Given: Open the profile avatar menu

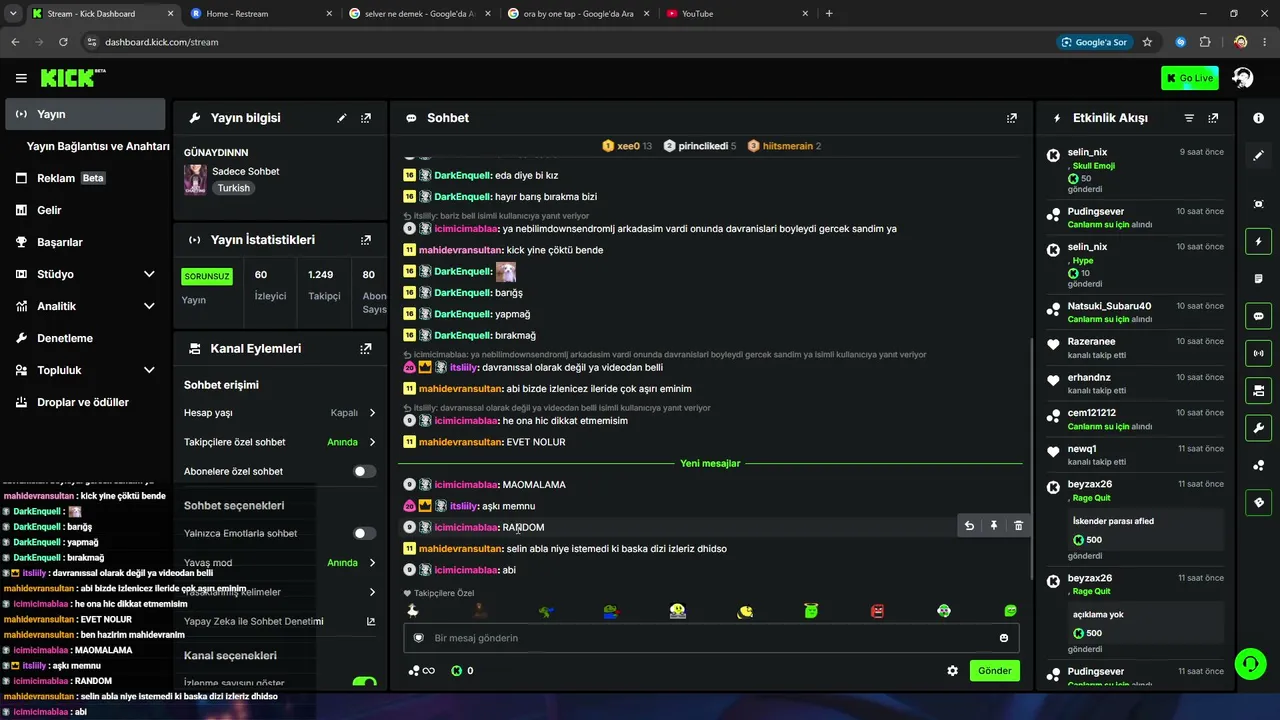Looking at the screenshot, I should (1243, 78).
